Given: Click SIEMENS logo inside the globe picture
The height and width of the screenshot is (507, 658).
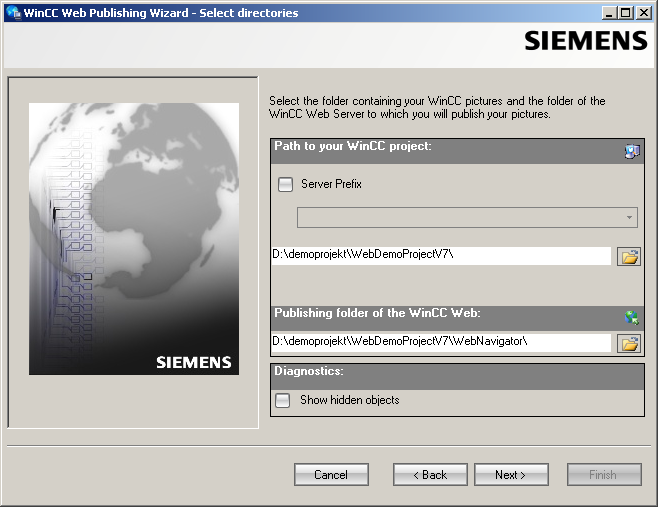Looking at the screenshot, I should tap(193, 362).
